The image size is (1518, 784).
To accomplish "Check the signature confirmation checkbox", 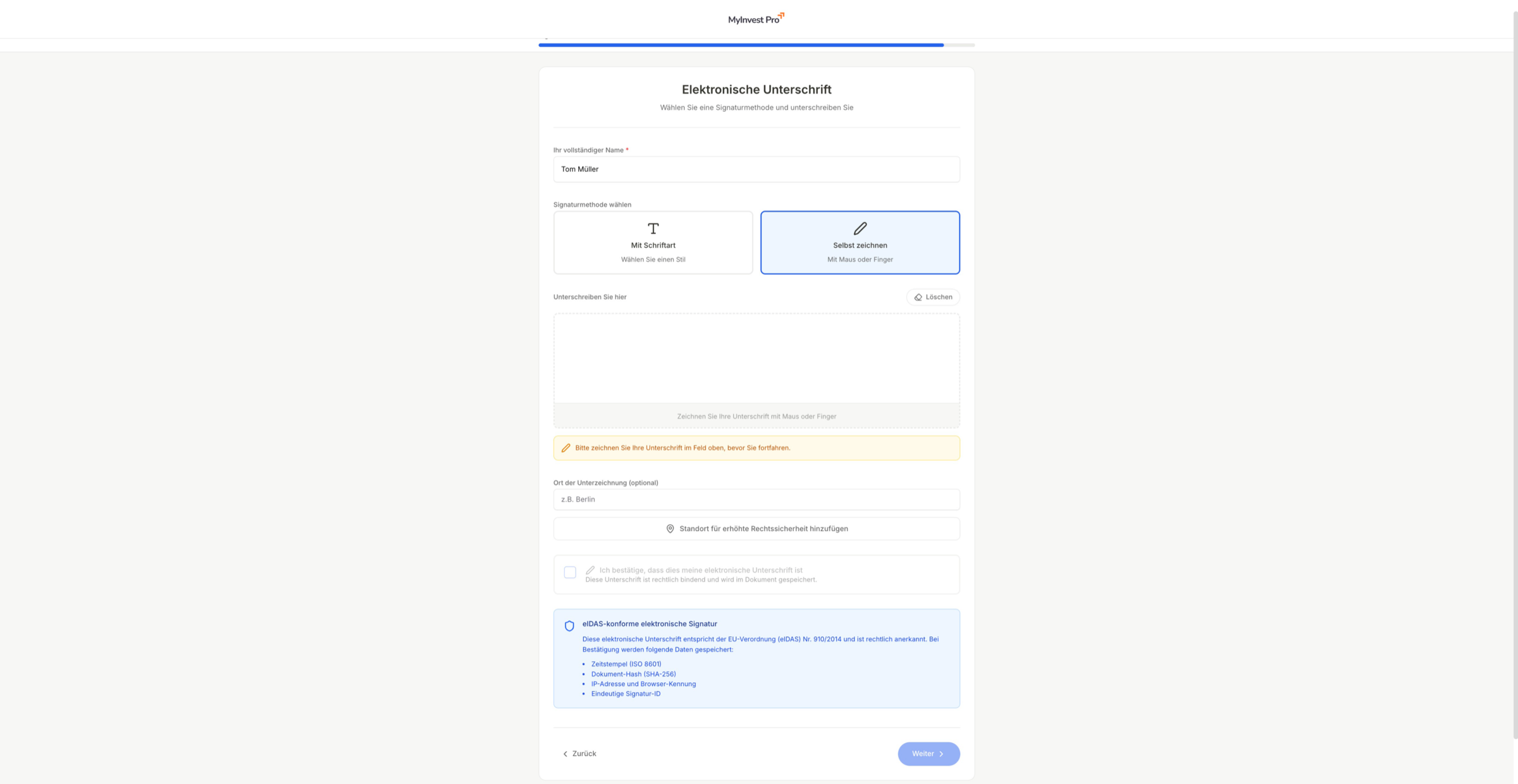I will pyautogui.click(x=570, y=572).
